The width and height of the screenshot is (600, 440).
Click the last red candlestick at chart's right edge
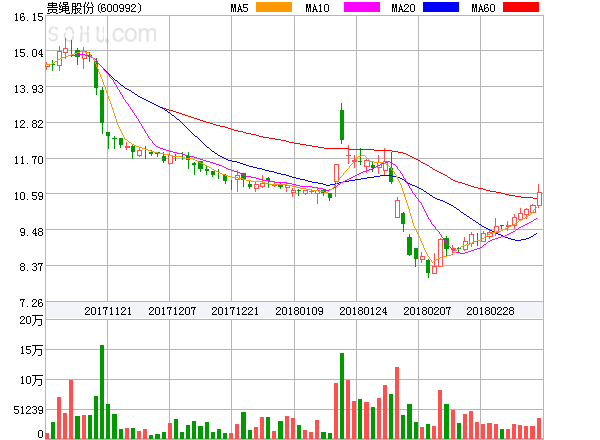[539, 196]
